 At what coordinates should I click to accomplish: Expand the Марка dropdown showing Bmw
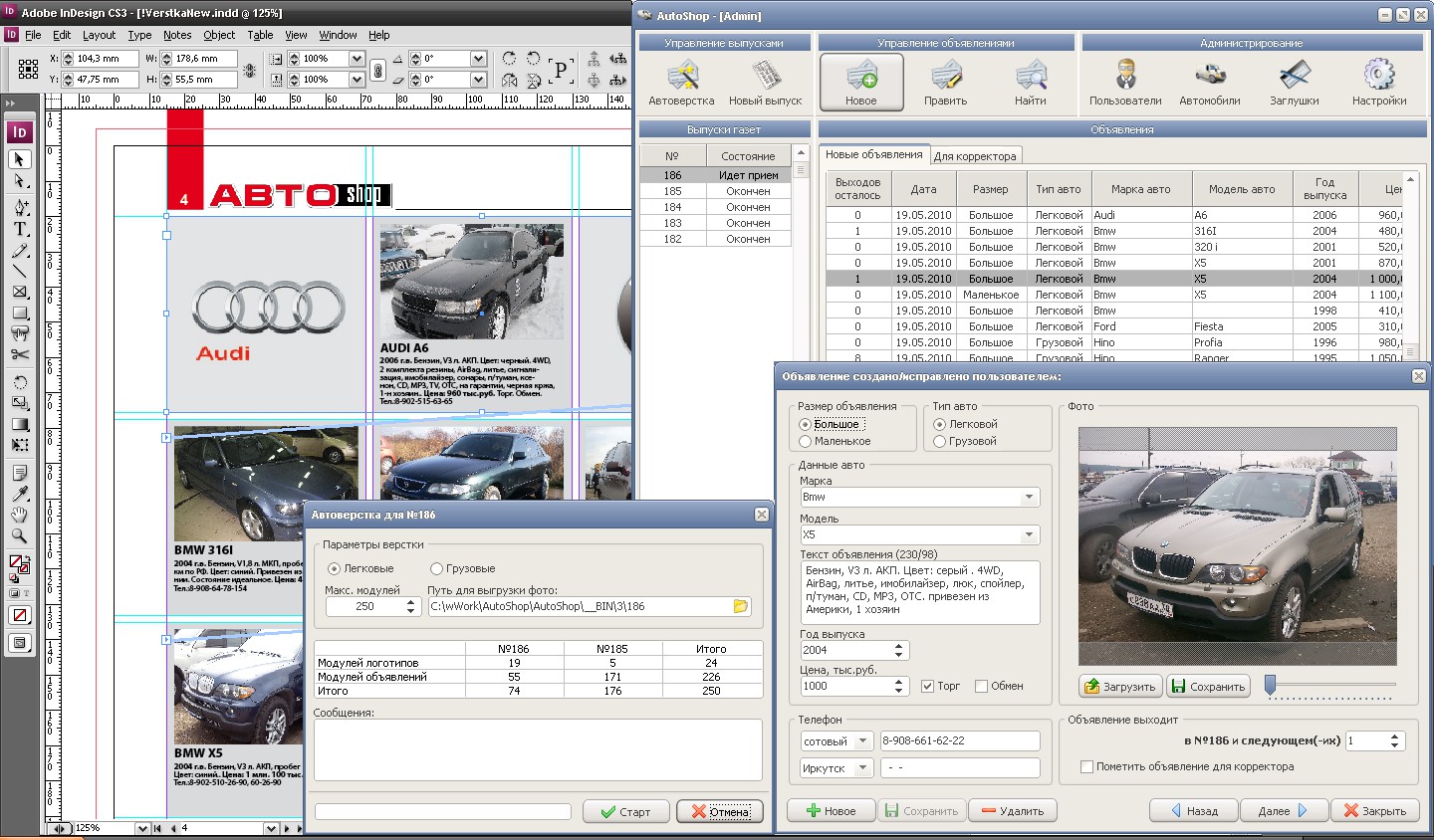tap(1028, 497)
